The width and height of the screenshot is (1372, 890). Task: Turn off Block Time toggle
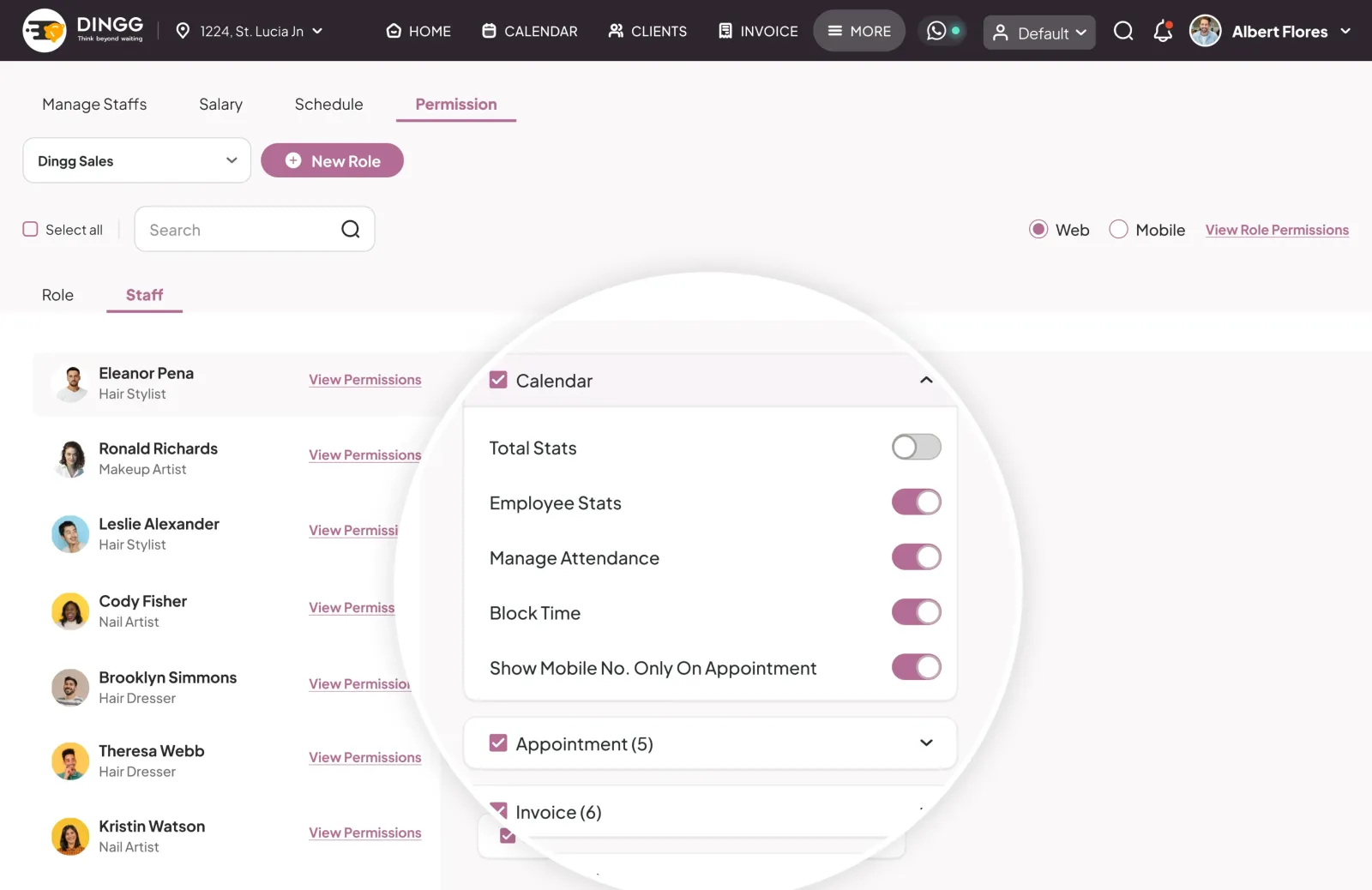click(917, 611)
